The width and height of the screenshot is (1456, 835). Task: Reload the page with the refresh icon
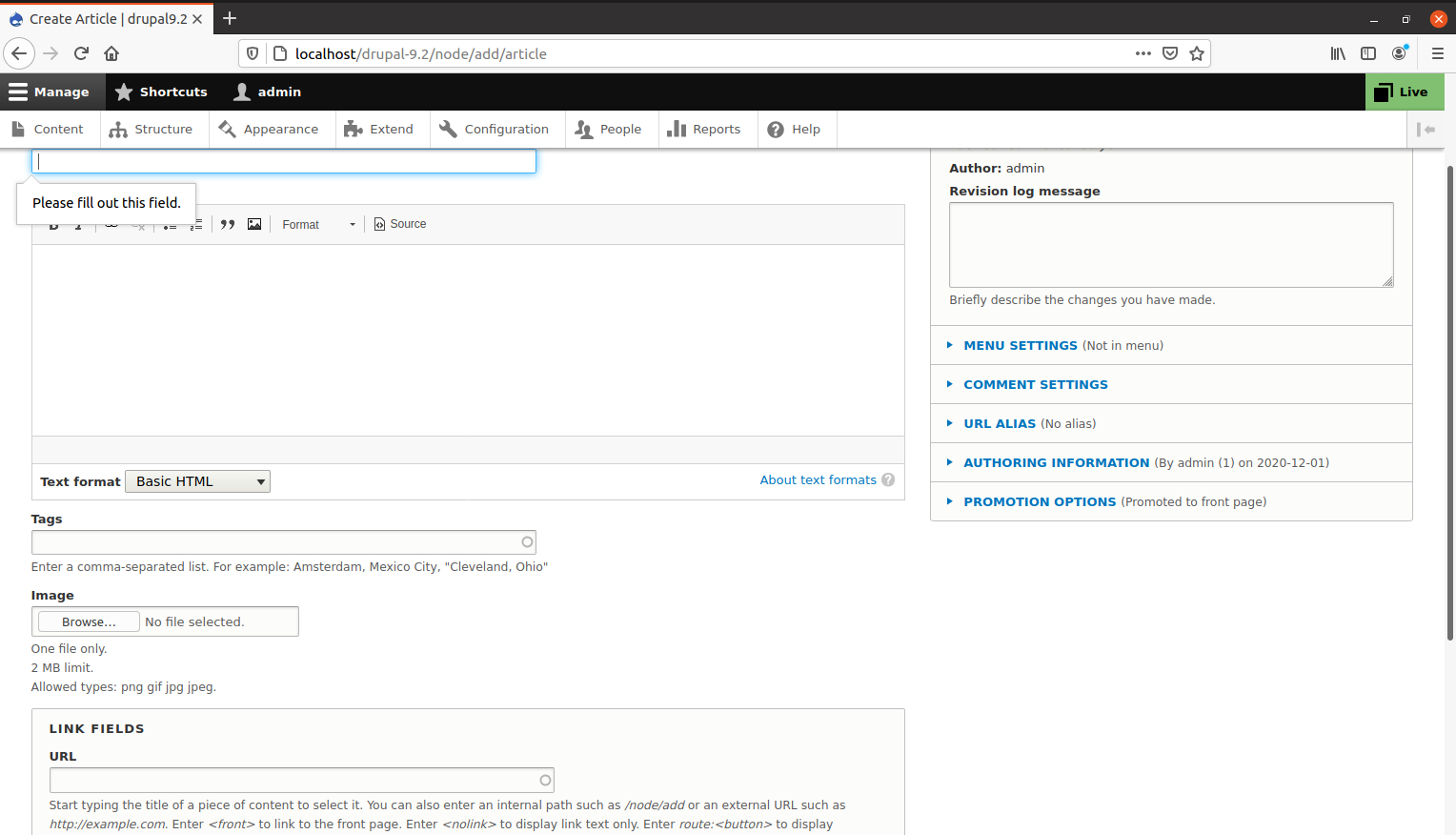[x=81, y=53]
